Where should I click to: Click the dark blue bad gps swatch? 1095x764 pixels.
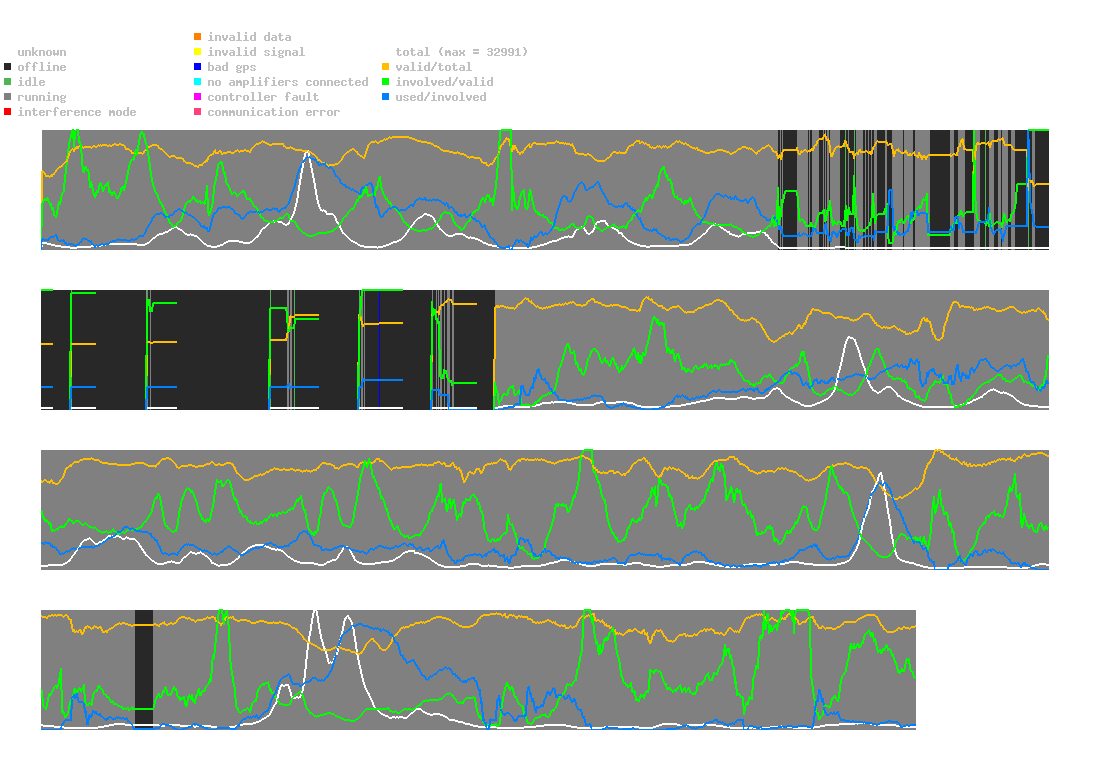(x=198, y=67)
